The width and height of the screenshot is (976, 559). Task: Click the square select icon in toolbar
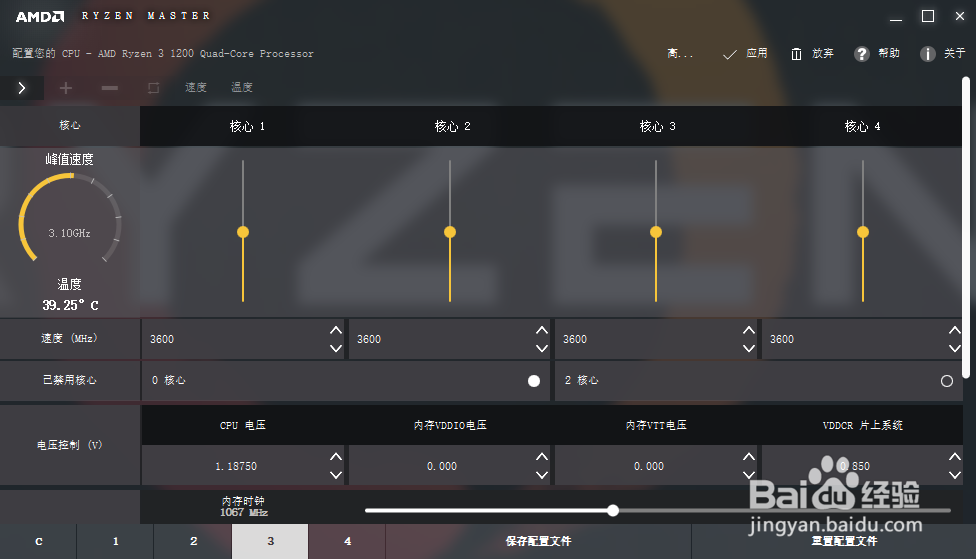[x=153, y=88]
